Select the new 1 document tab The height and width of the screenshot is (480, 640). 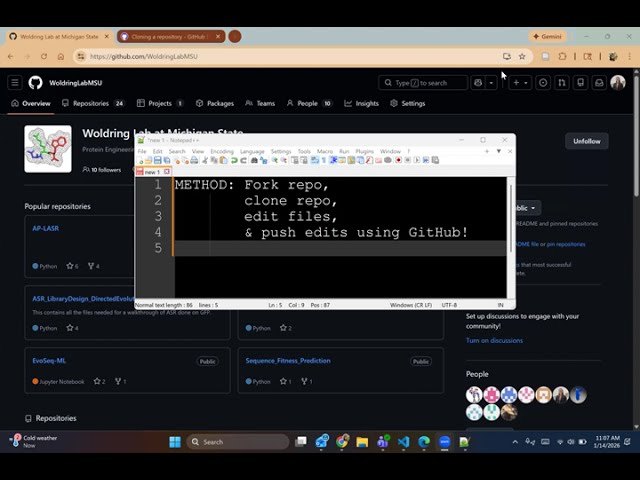click(152, 172)
